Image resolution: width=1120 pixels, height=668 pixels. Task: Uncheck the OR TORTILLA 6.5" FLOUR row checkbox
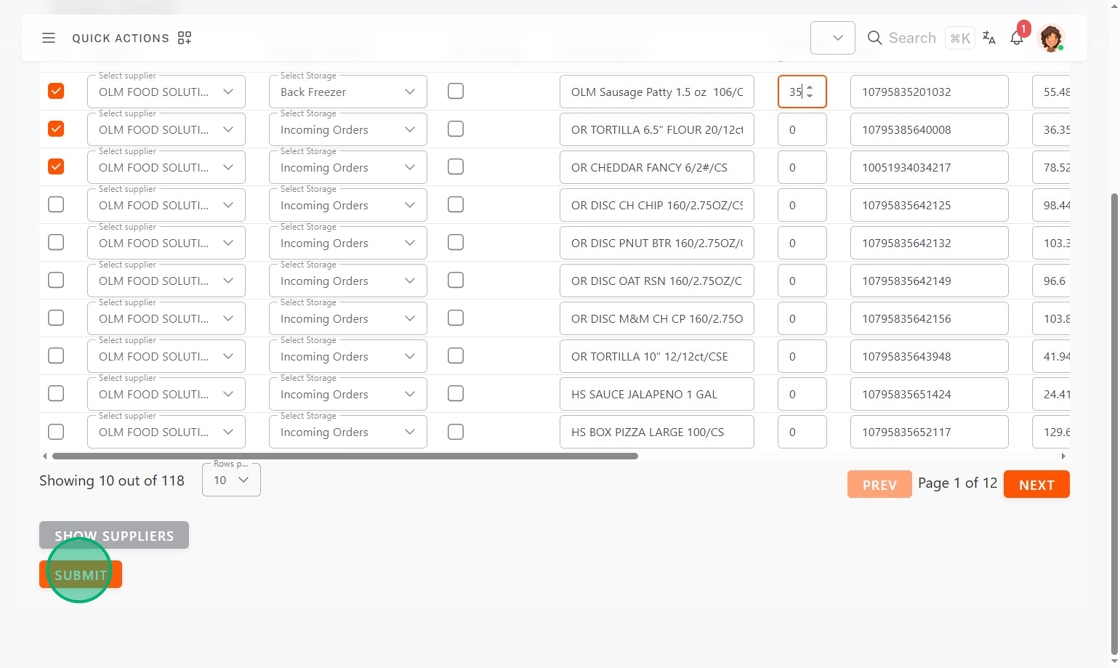(56, 129)
